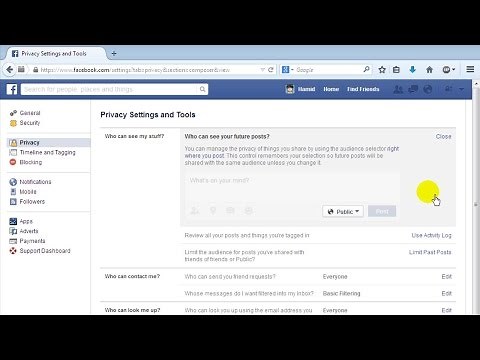The image size is (480, 360).
Task: Click Find Friends link
Action: click(363, 89)
